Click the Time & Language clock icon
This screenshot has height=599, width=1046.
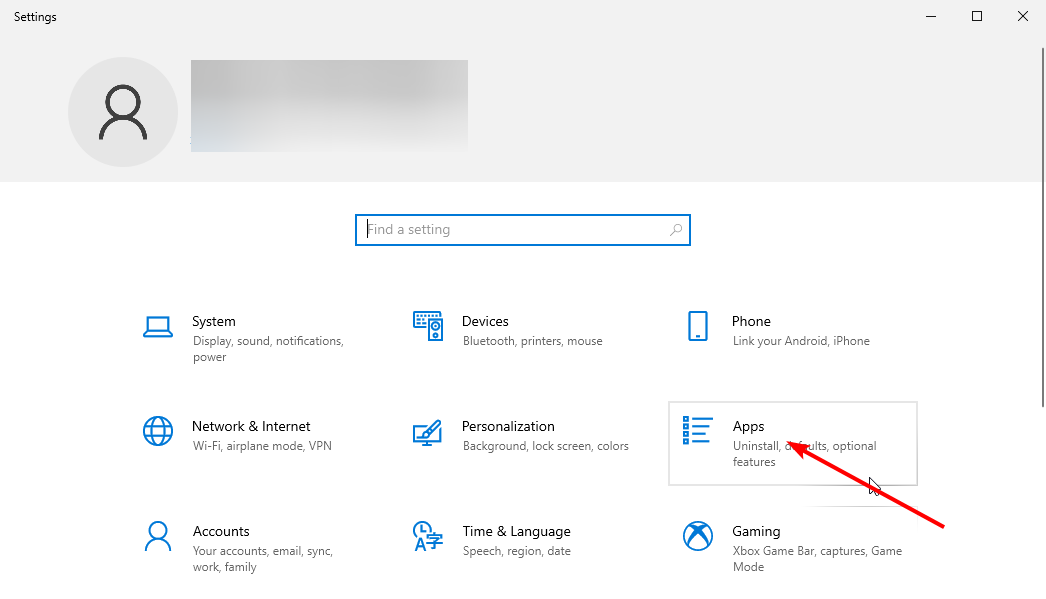tap(428, 537)
